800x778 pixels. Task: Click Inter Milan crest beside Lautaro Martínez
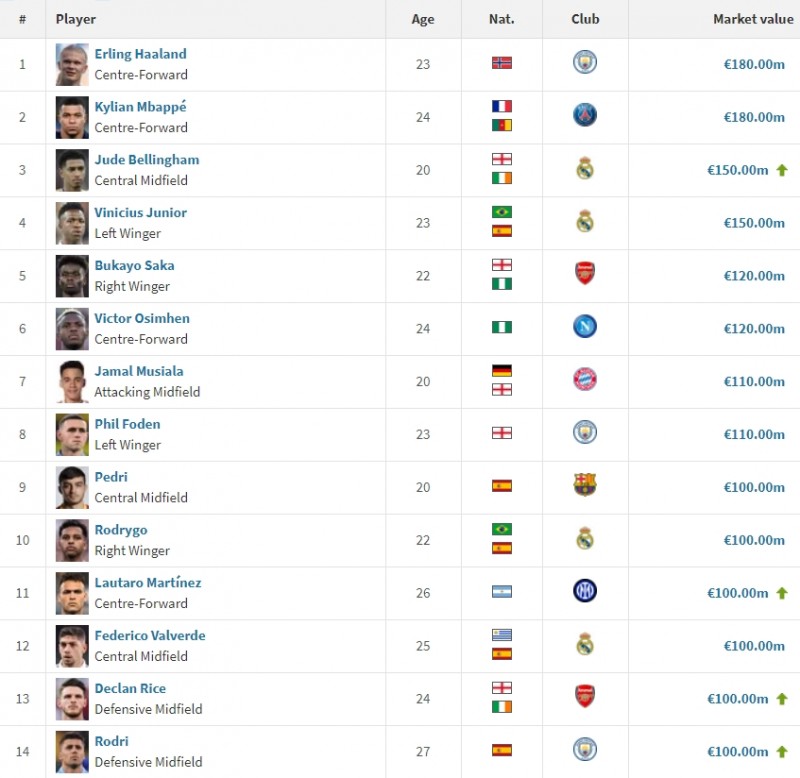(x=585, y=592)
